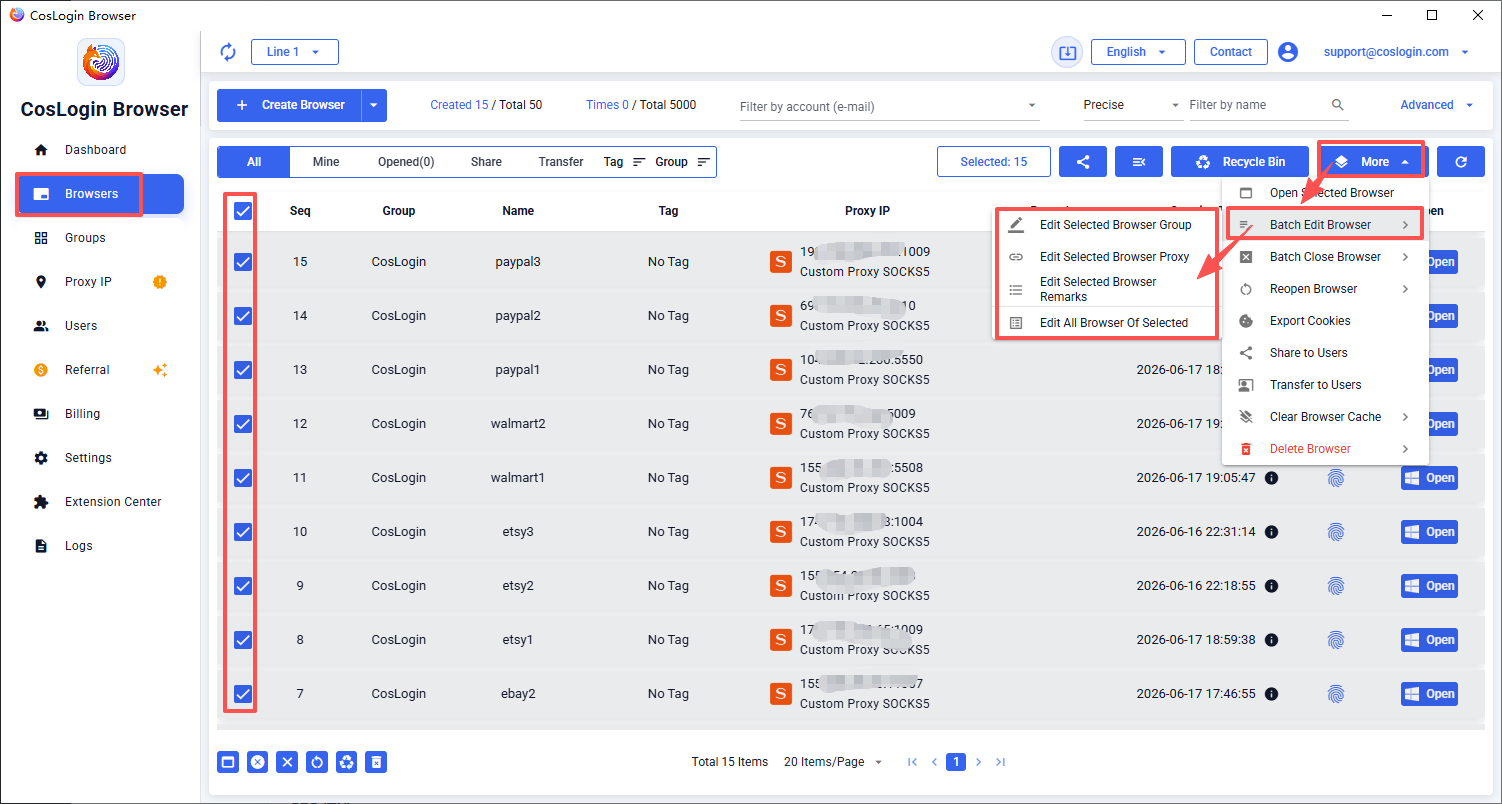
Task: Click the reopen circular arrow in the bottom toolbar
Action: [x=317, y=762]
